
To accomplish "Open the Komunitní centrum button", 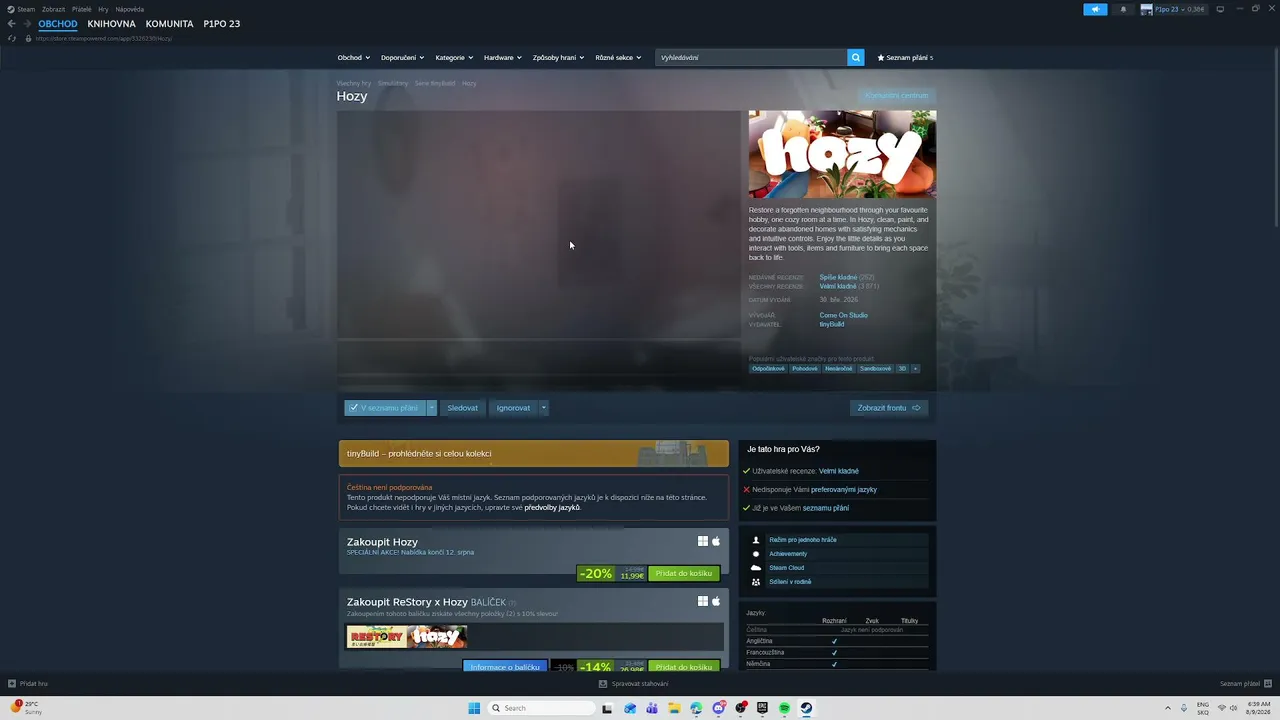I will click(x=897, y=96).
